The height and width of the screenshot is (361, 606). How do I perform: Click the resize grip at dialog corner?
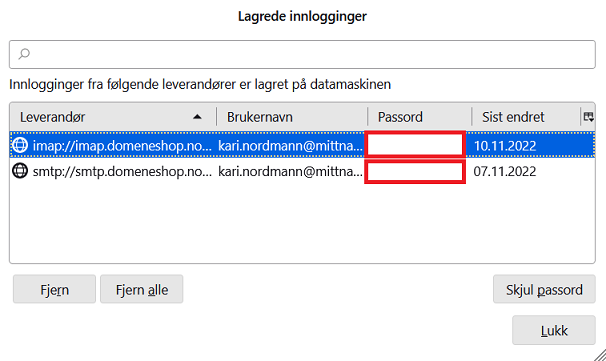click(600, 355)
